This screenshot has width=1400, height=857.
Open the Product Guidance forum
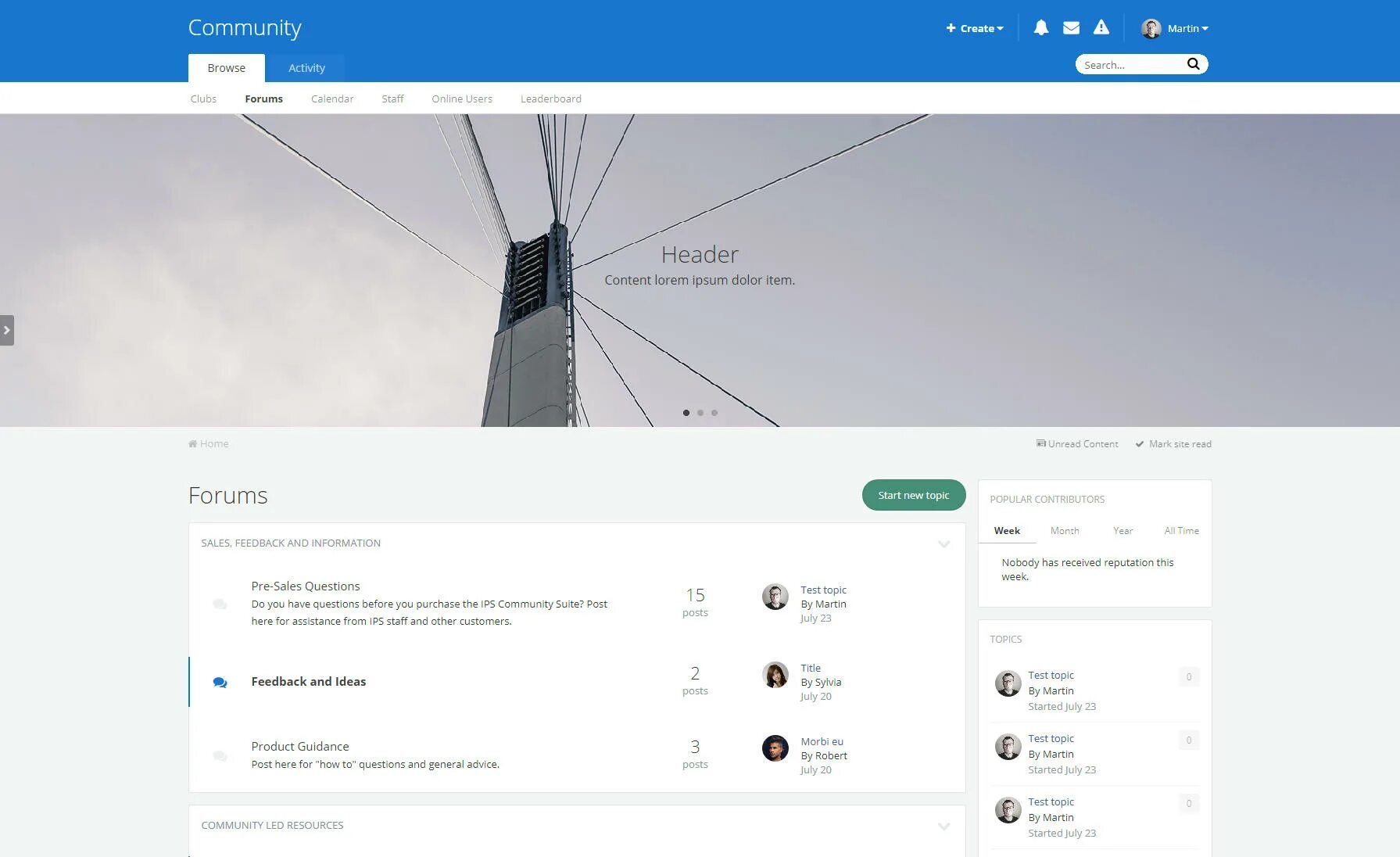pos(300,746)
